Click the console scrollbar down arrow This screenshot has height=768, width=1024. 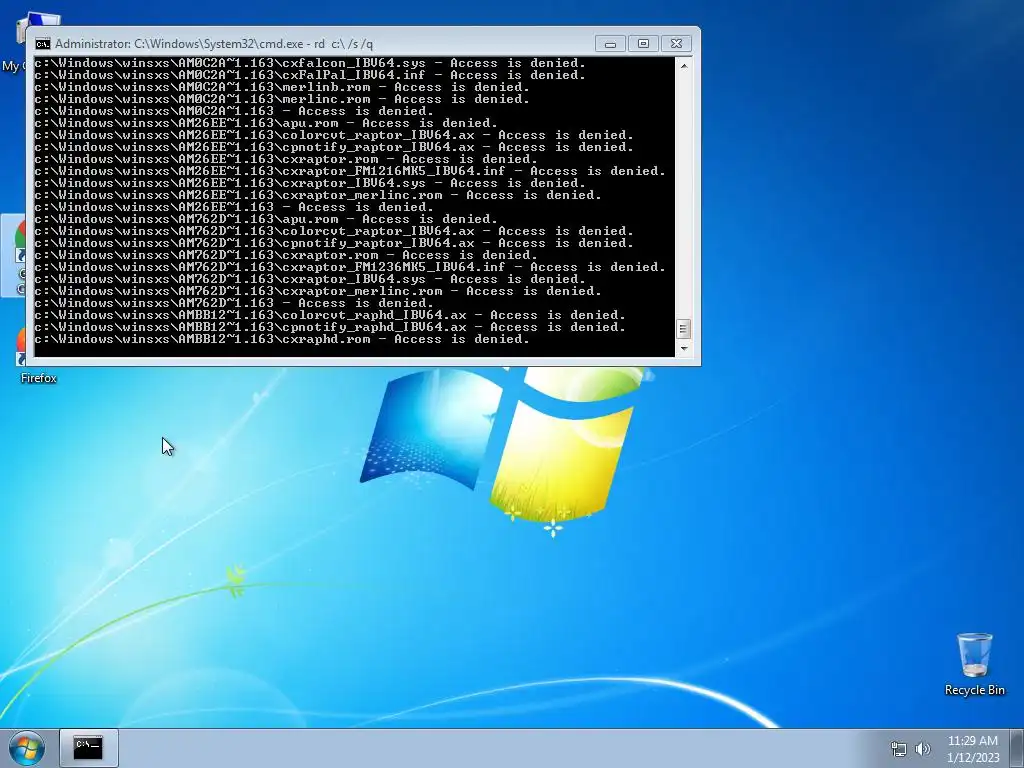(683, 349)
